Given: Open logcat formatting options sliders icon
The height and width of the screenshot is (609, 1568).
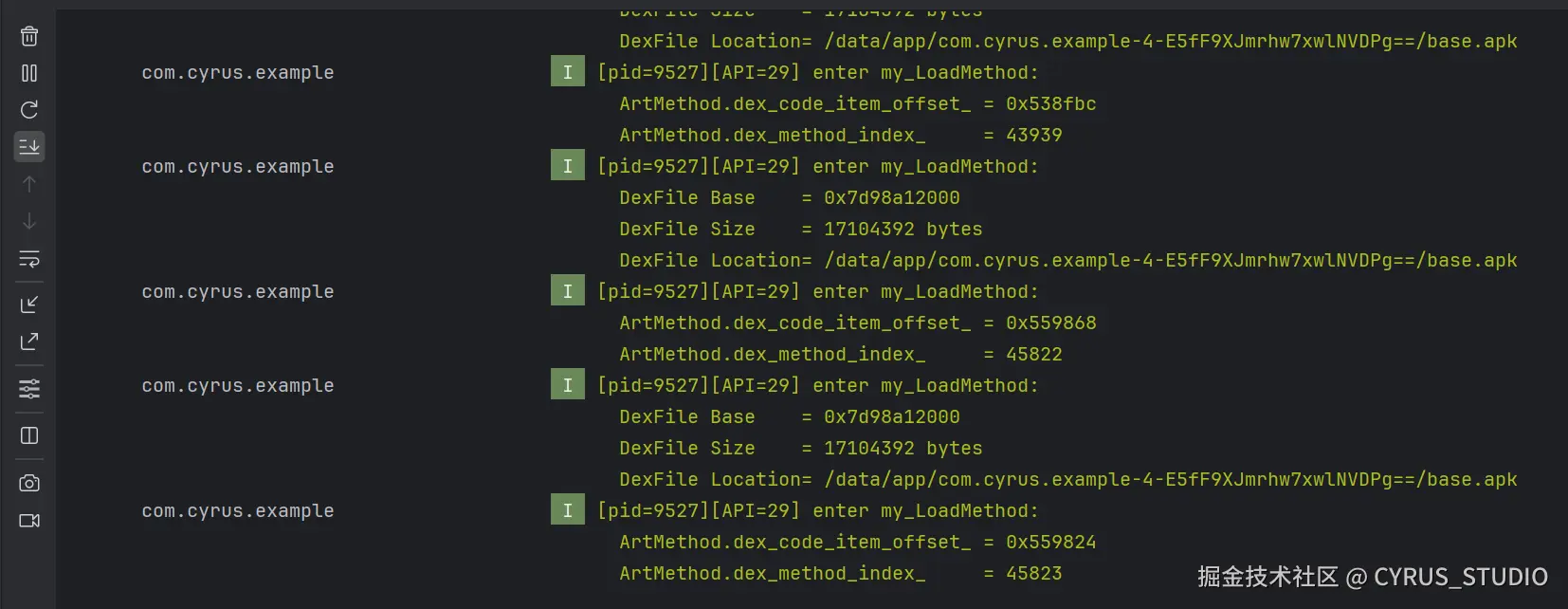Looking at the screenshot, I should [x=29, y=389].
